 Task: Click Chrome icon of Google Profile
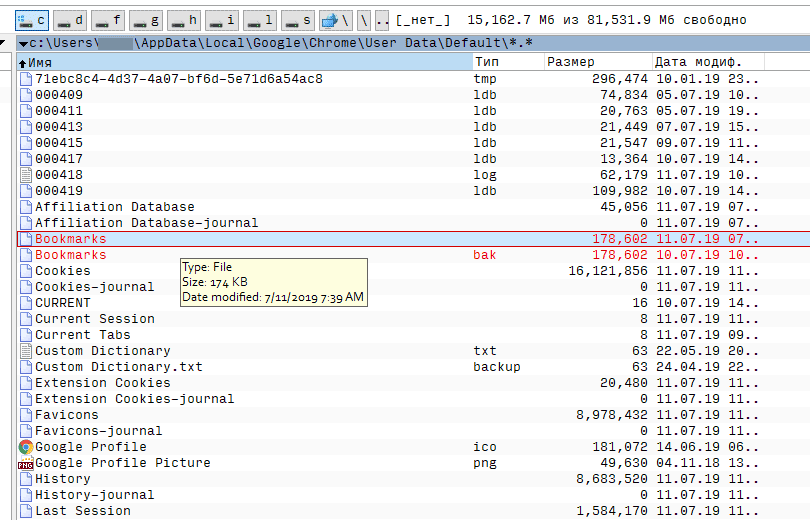click(26, 447)
